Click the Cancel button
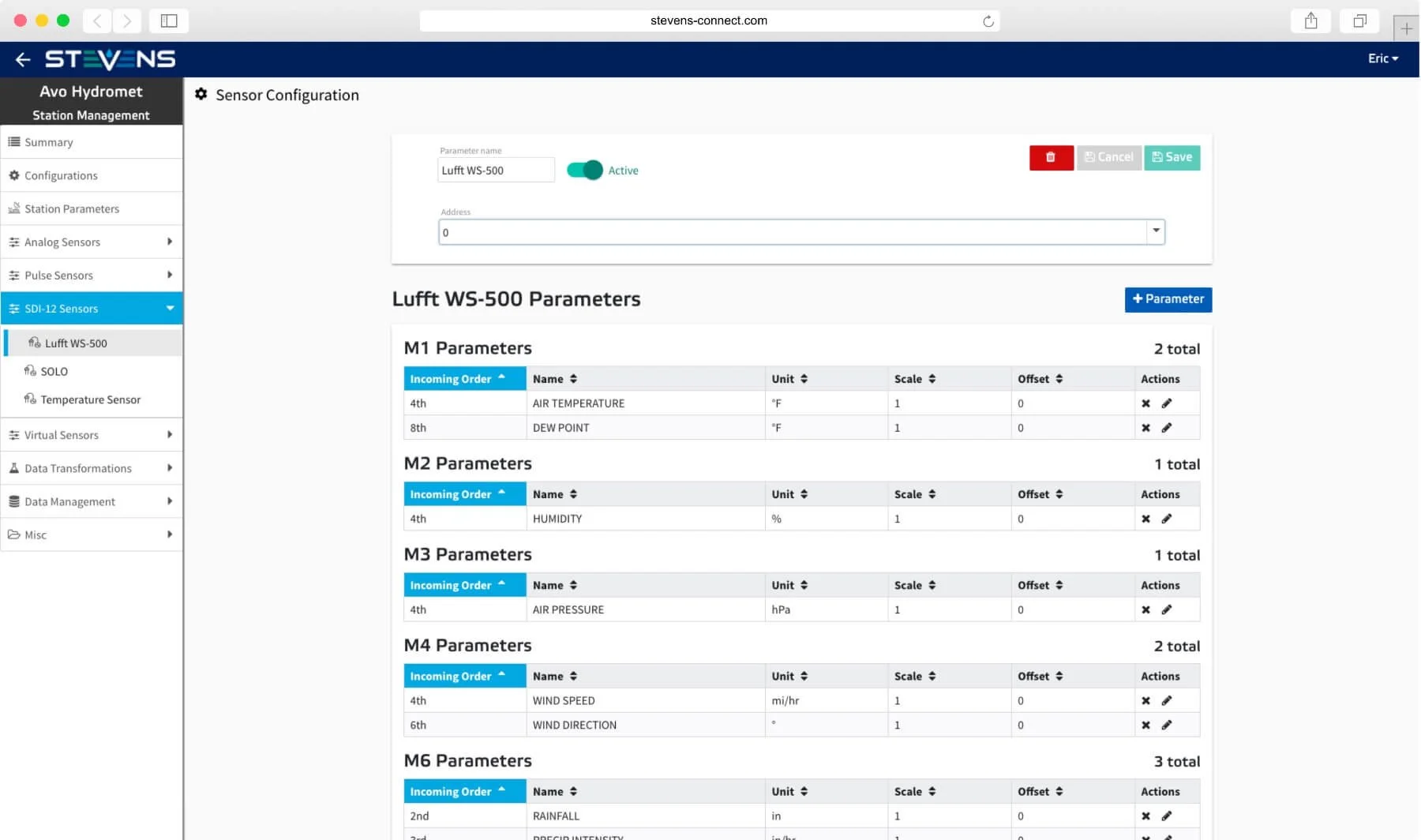Screen dimensions: 1421x840 (x=1109, y=157)
